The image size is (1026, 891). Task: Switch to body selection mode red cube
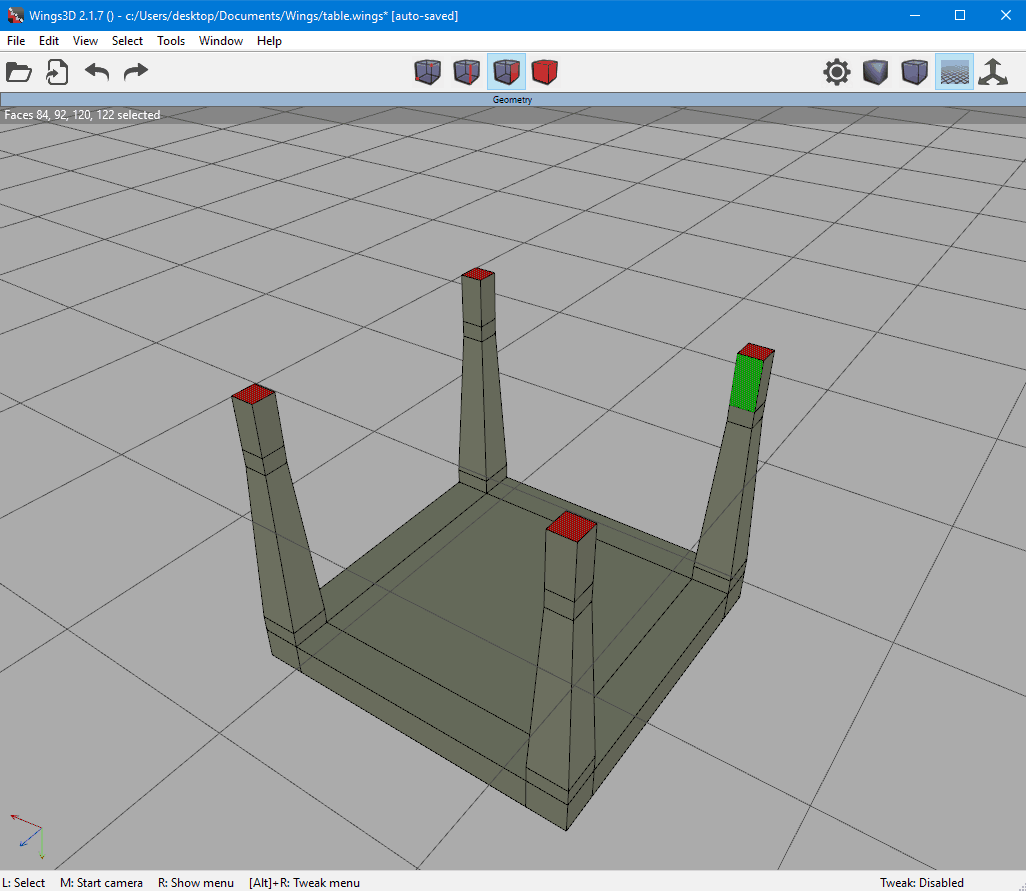[544, 72]
